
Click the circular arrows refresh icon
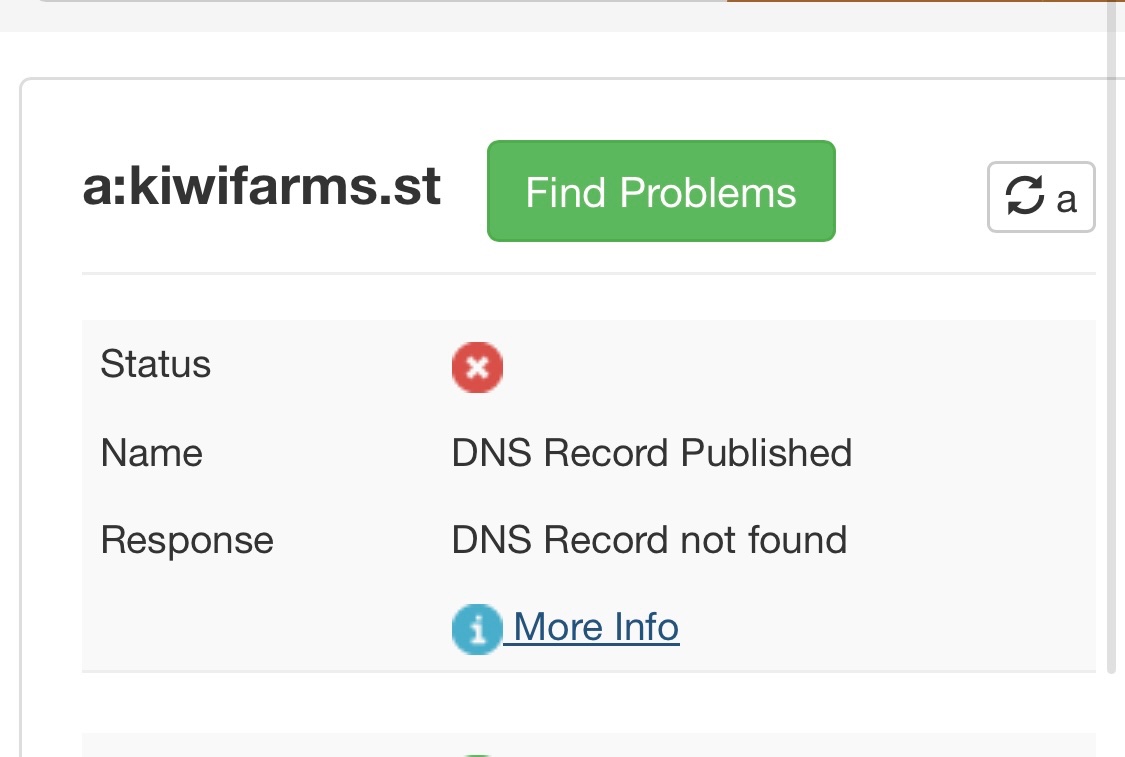click(x=1024, y=196)
